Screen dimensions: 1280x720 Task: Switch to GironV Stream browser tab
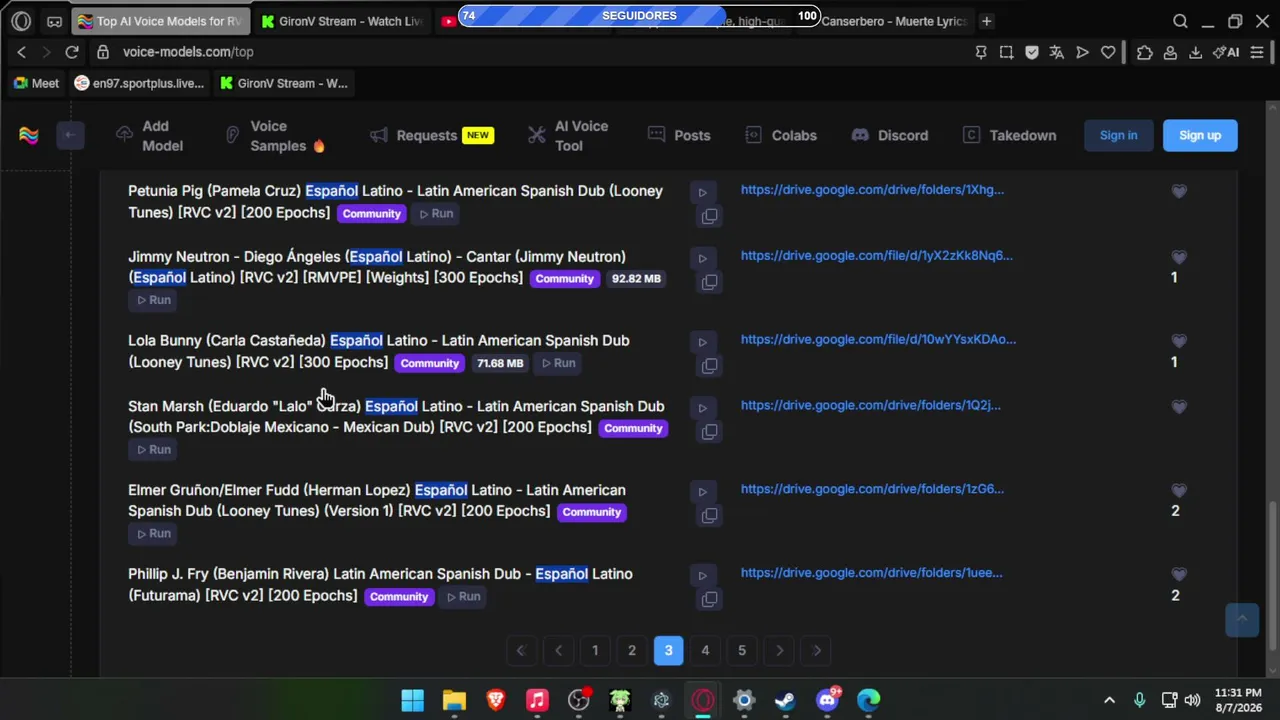click(341, 21)
